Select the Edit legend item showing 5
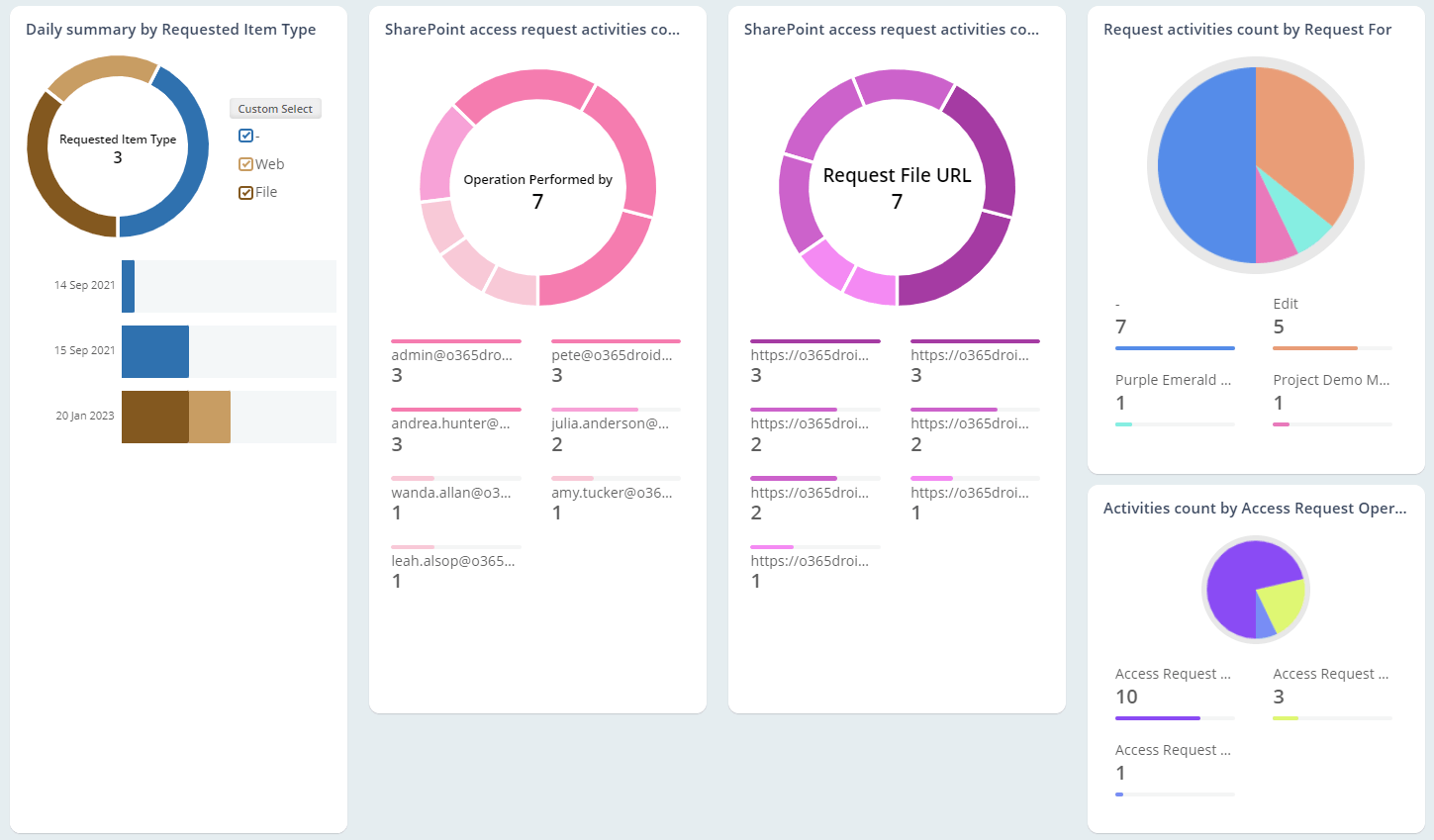Viewport: 1434px width, 840px height. click(1287, 305)
